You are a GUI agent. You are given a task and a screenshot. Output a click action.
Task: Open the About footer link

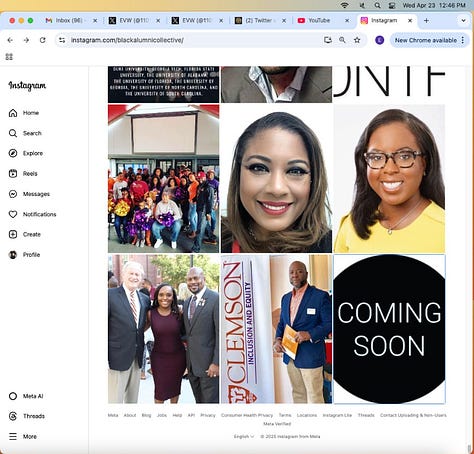130,415
